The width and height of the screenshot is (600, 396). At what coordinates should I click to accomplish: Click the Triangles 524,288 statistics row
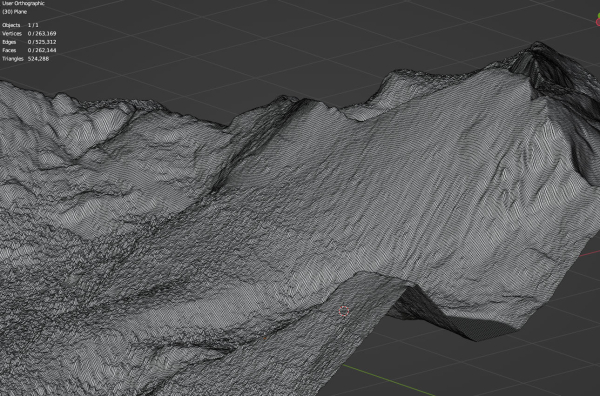point(25,59)
